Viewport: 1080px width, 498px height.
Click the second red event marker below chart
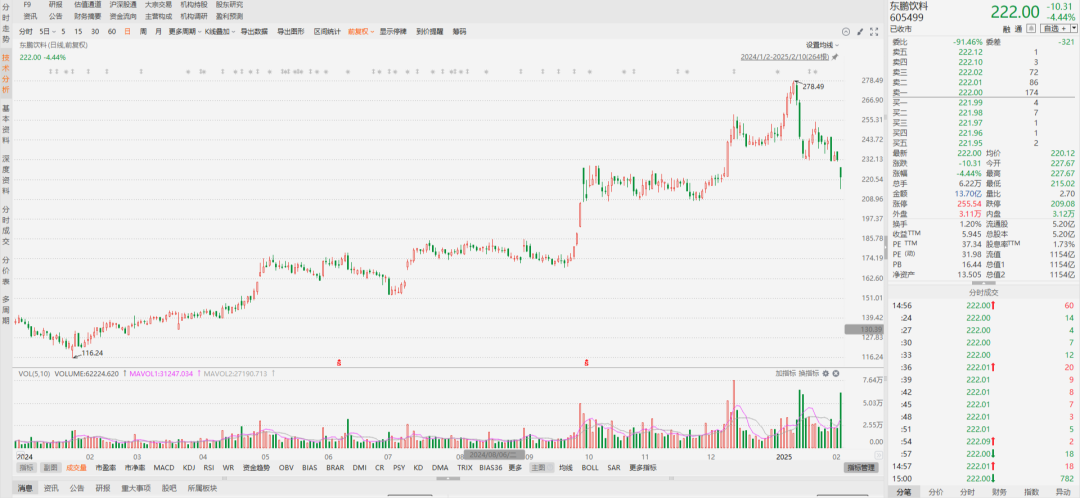(586, 362)
